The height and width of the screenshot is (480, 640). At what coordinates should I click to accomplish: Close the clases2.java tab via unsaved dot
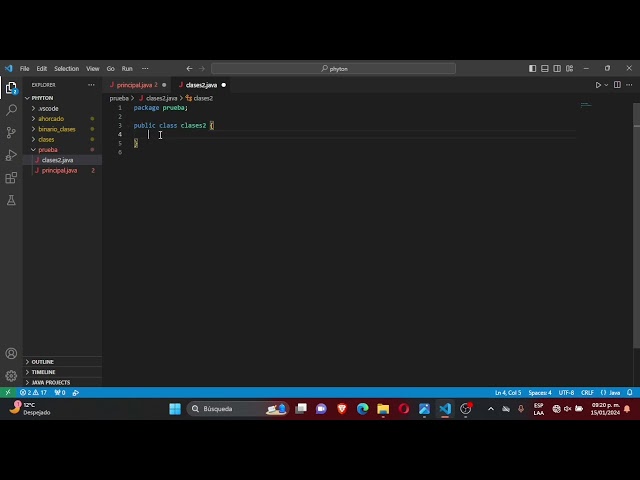tap(224, 85)
